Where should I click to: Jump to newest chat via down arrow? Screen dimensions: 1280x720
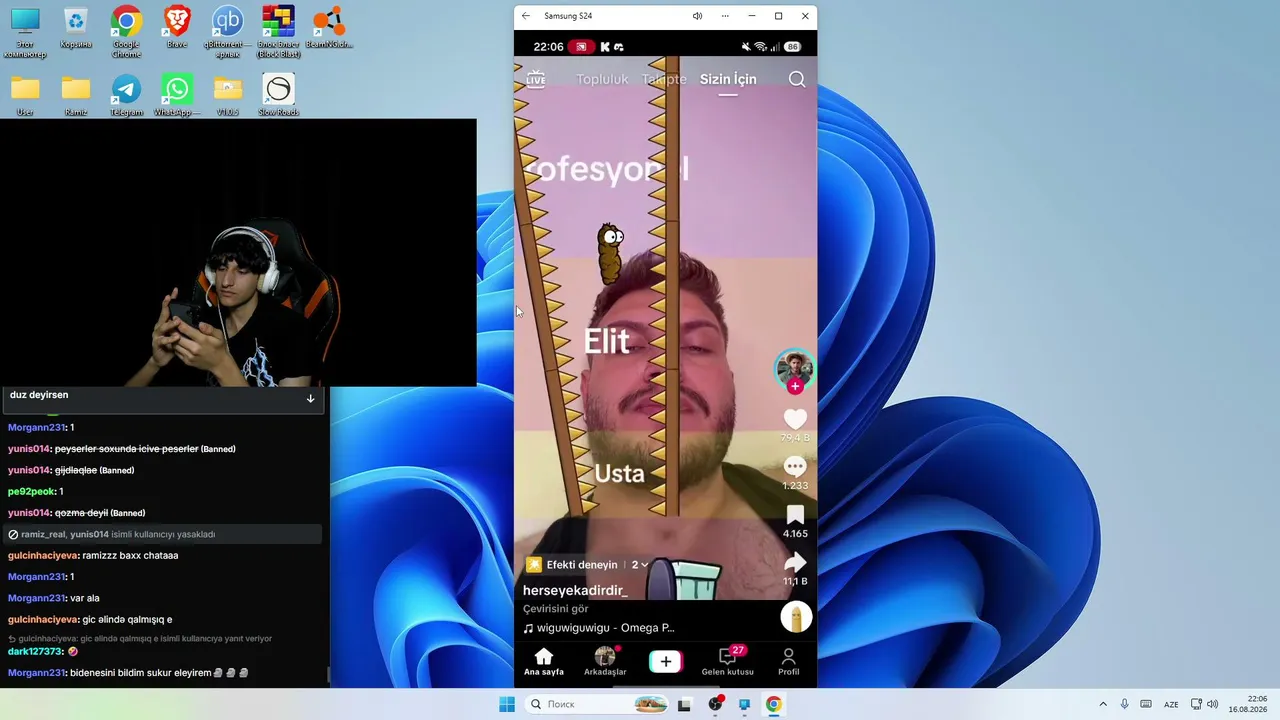click(x=310, y=398)
